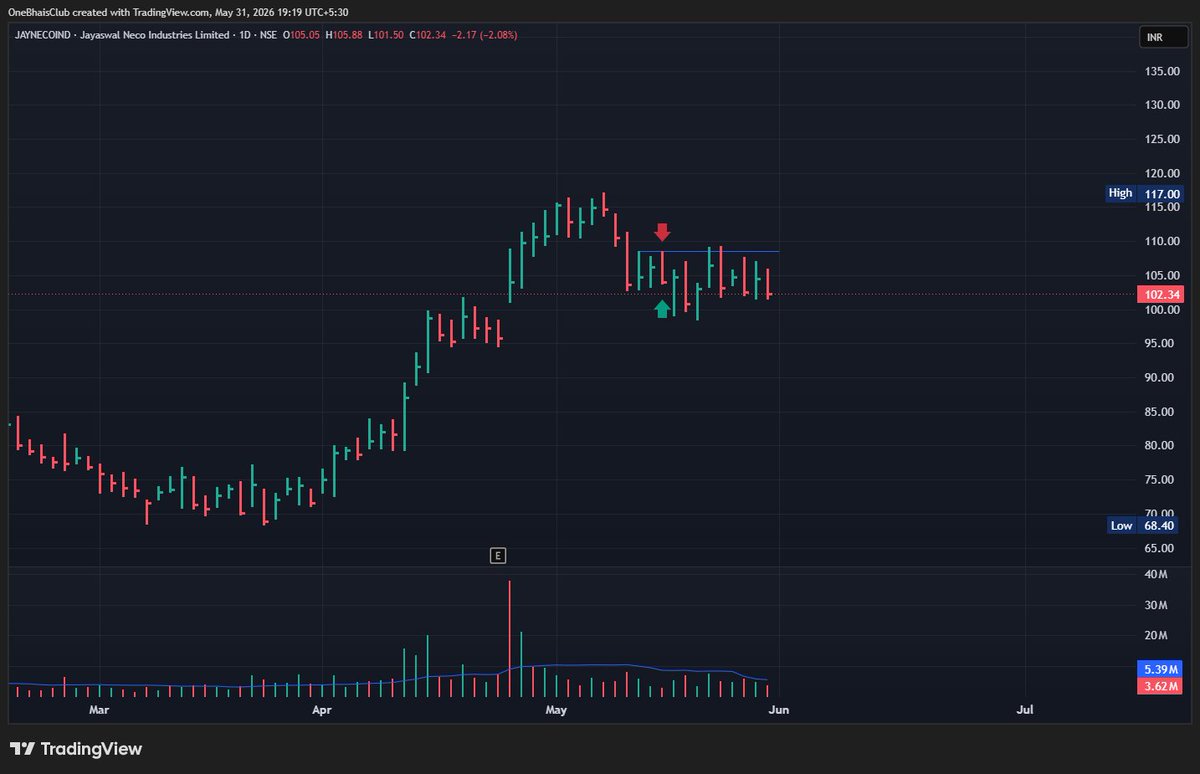This screenshot has width=1200, height=774.
Task: Click the High 117.00 price label
Action: (1145, 194)
